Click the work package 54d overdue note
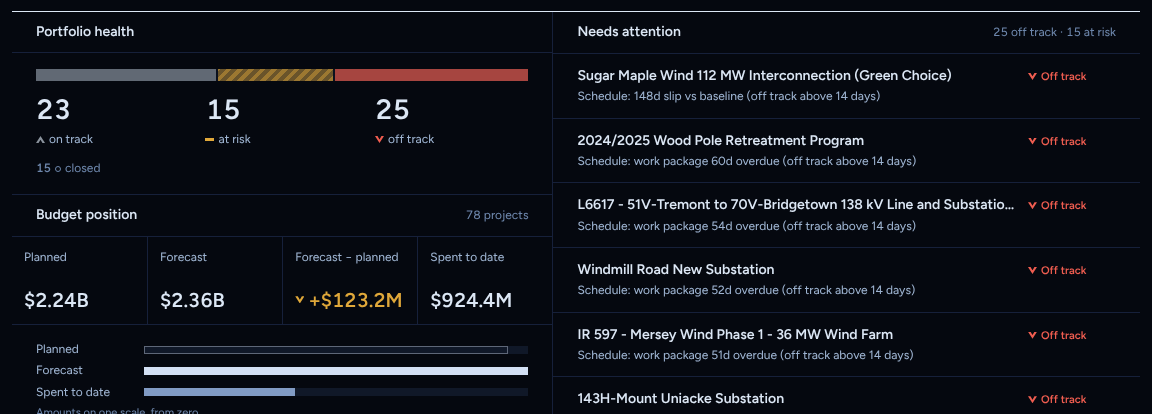 (746, 225)
